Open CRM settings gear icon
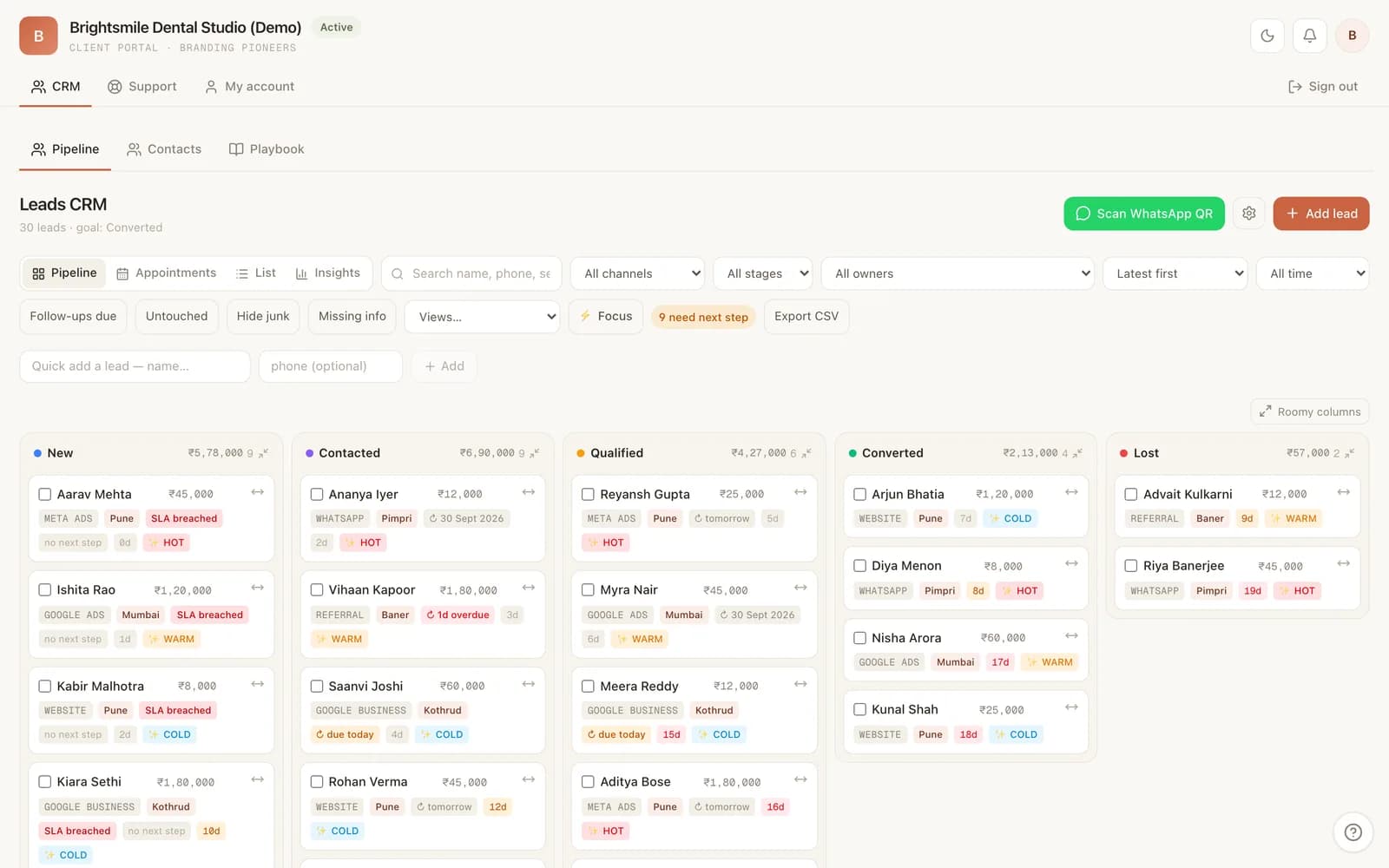Screen dimensions: 1389x868 [1248, 214]
